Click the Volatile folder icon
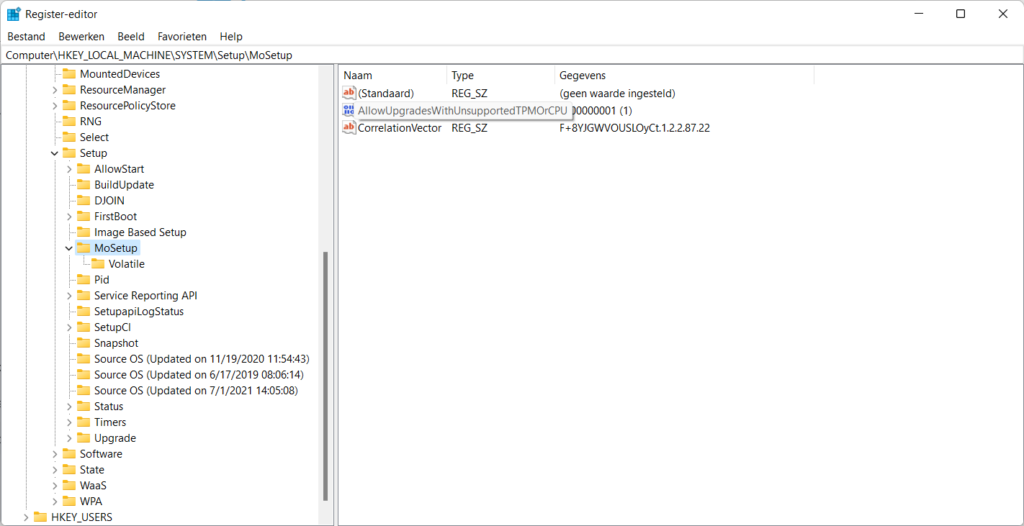Viewport: 1024px width, 526px height. tap(97, 264)
